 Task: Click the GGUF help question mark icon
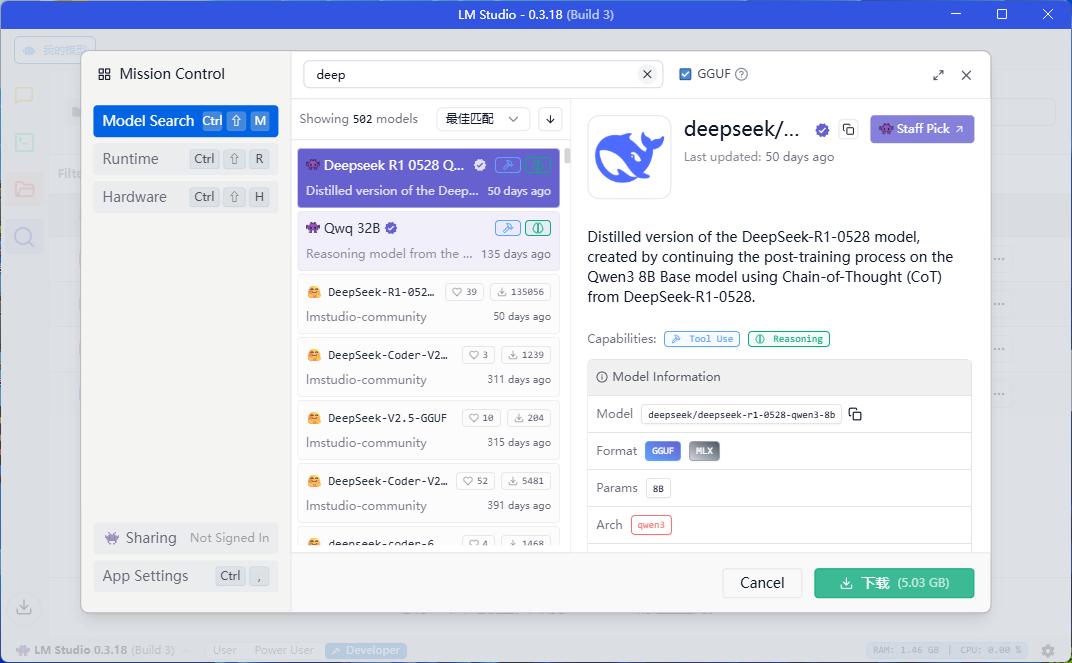[x=741, y=75]
